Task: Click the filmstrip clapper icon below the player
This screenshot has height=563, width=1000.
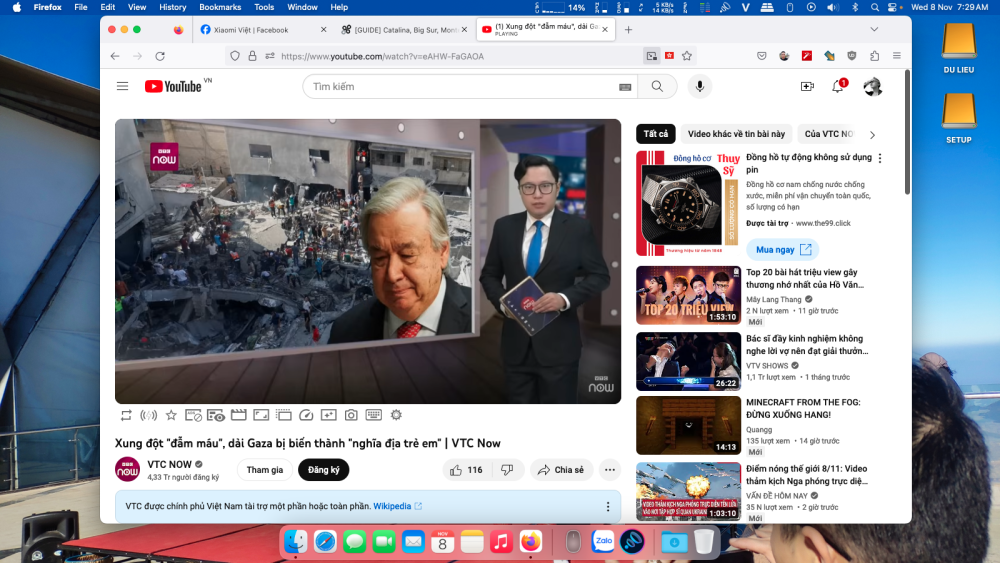Action: tap(239, 415)
